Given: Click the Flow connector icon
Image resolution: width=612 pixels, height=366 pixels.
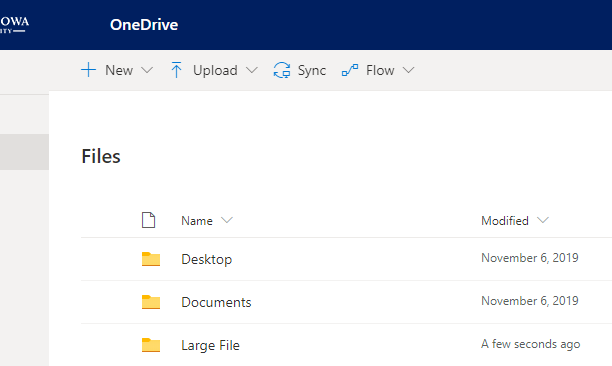Looking at the screenshot, I should coord(350,70).
